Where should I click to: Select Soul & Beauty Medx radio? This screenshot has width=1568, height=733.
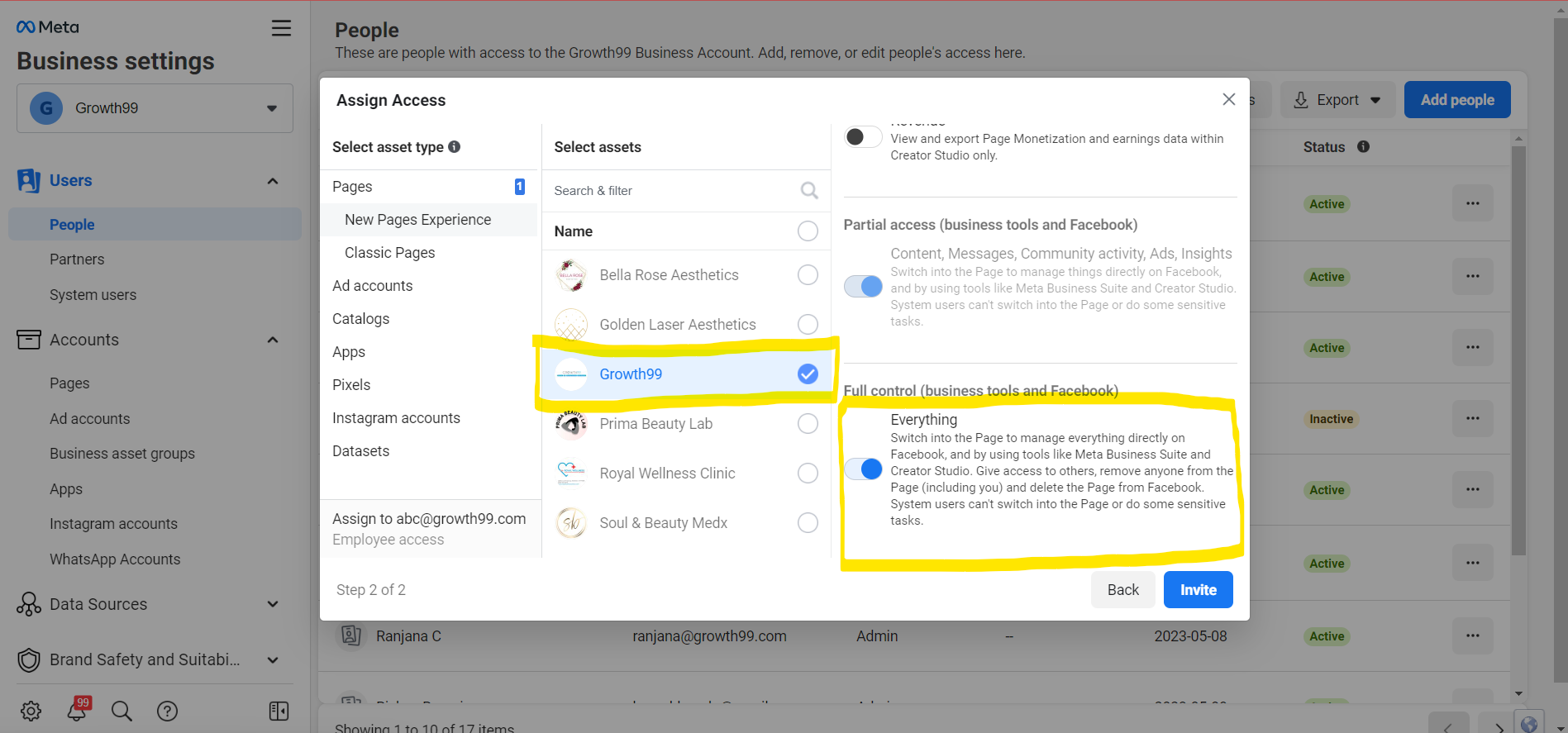(x=808, y=523)
